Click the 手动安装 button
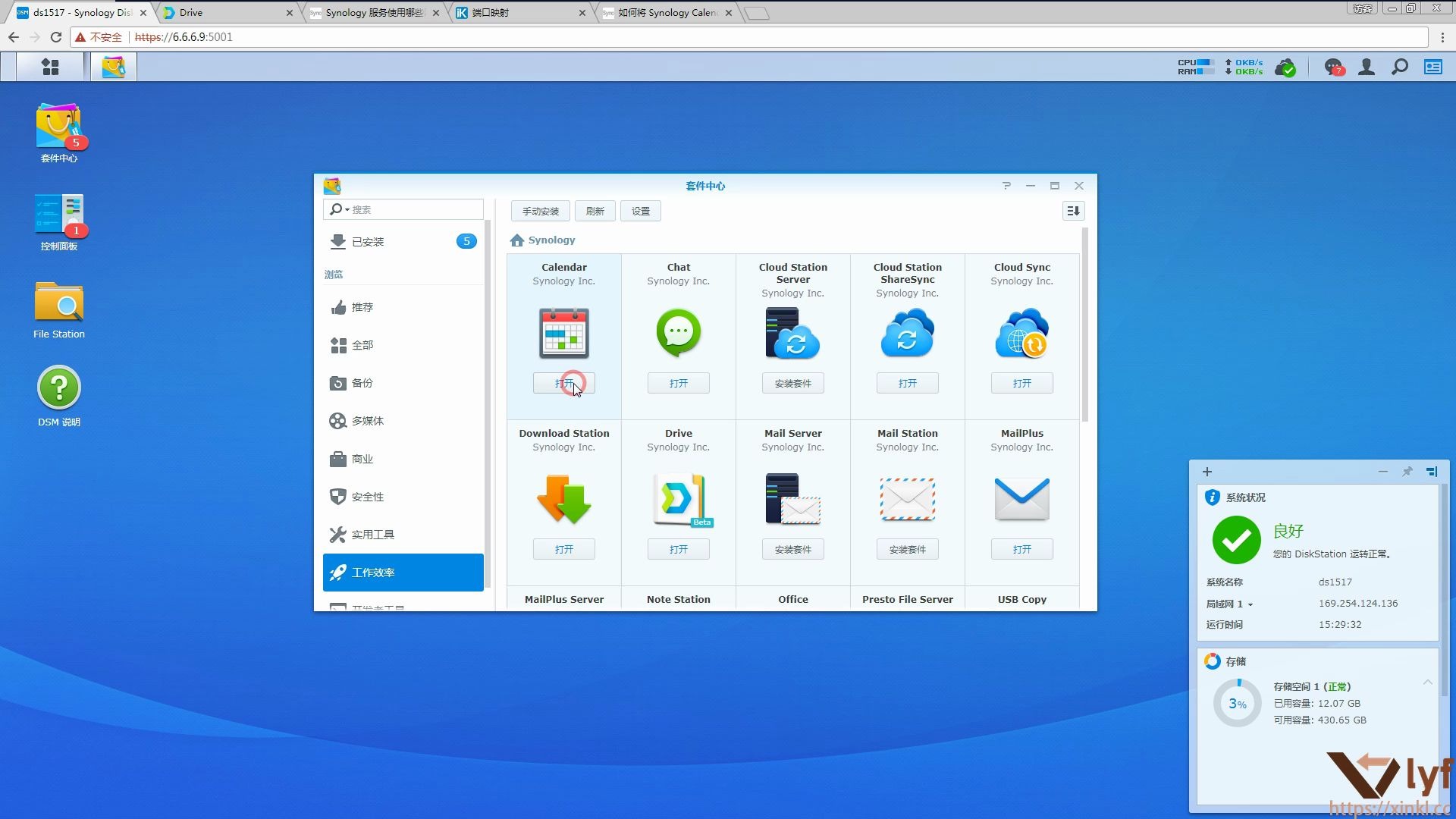 [x=541, y=211]
